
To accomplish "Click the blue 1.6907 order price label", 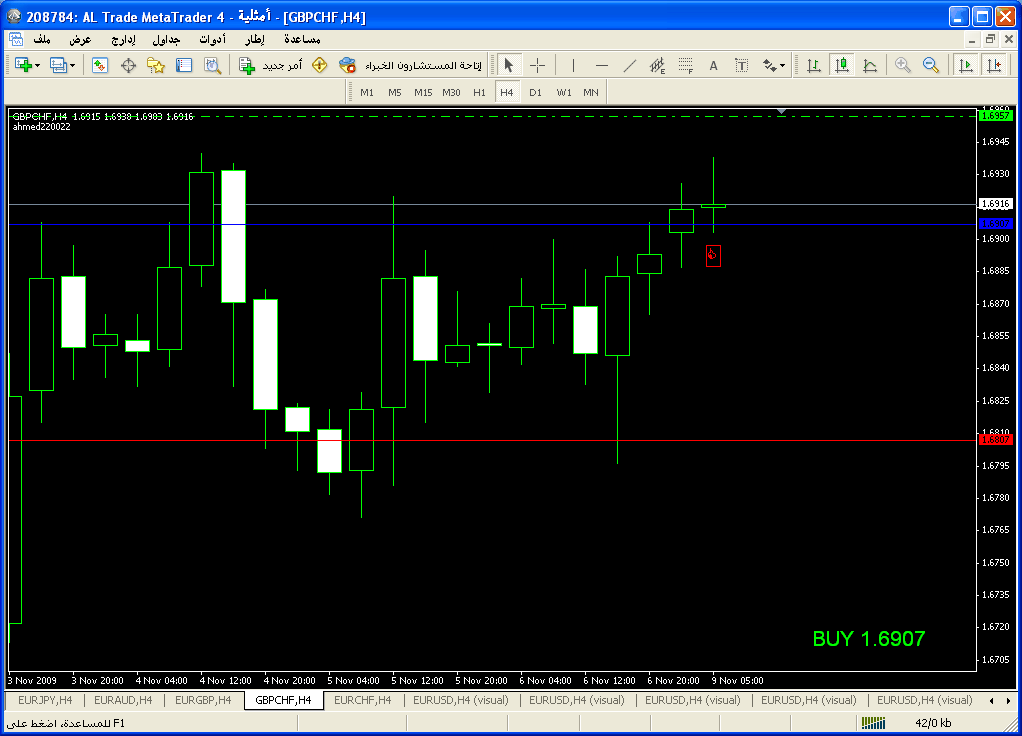I will tap(995, 224).
